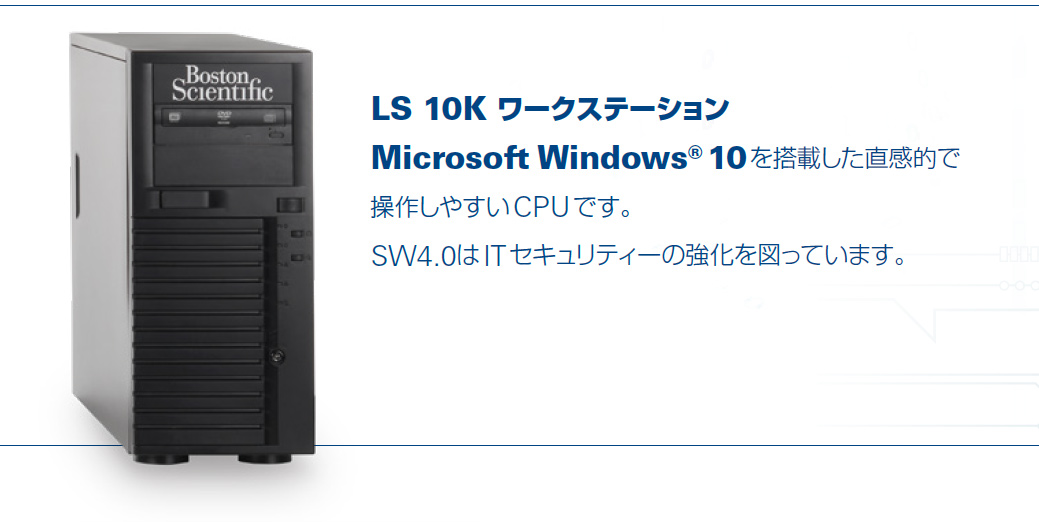The height and width of the screenshot is (522, 1039).
Task: Click the Microsoft Windows 10 text
Action: pos(559,159)
